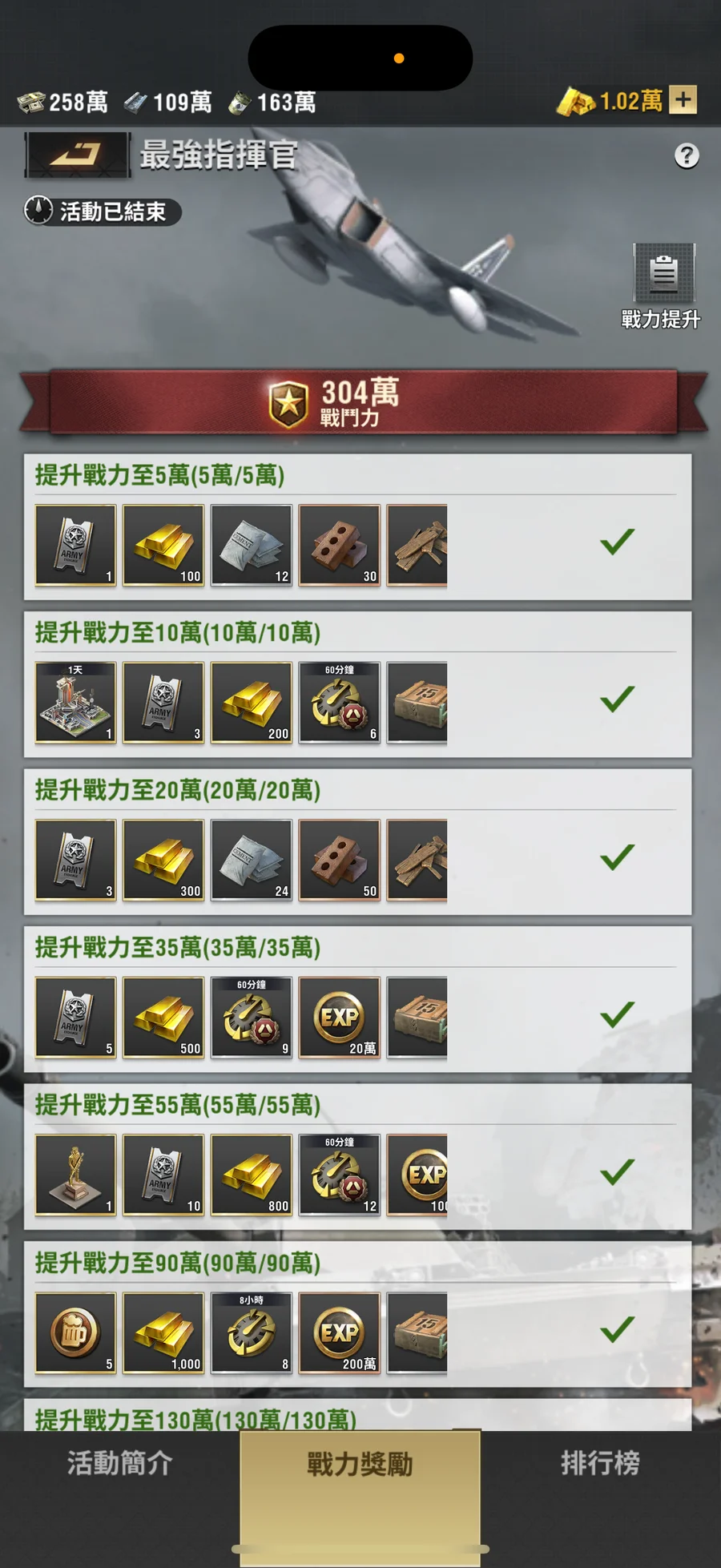The width and height of the screenshot is (721, 1568).
Task: Tap the EXP 20萬 reward icon
Action: (340, 1018)
